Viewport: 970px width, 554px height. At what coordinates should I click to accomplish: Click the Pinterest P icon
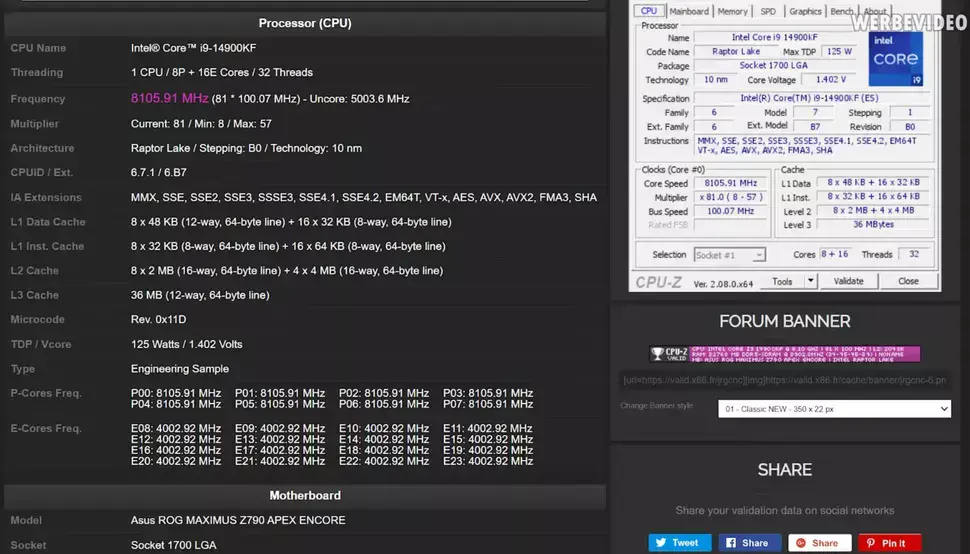pyautogui.click(x=870, y=543)
